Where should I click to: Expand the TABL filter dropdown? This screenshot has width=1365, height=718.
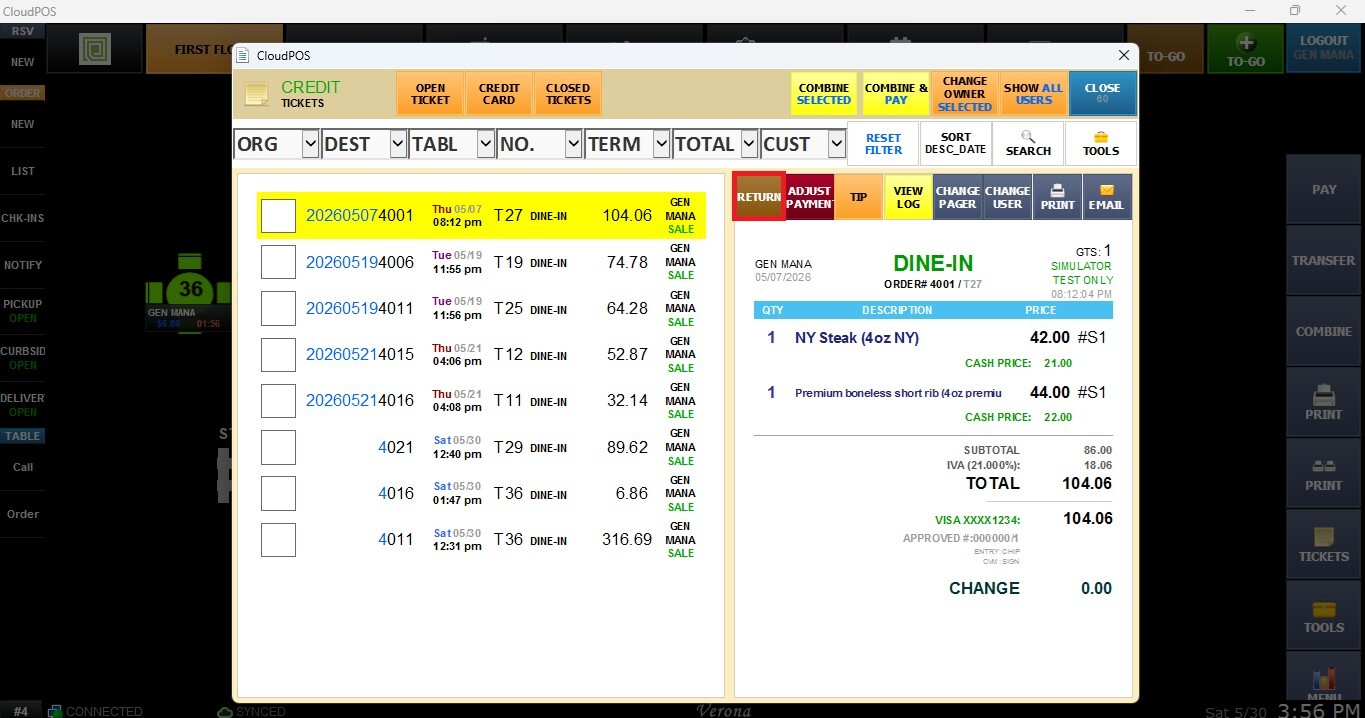pos(485,144)
